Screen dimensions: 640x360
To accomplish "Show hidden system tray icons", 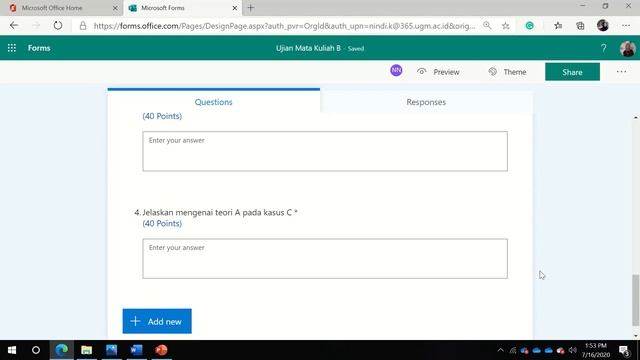I will click(x=500, y=350).
